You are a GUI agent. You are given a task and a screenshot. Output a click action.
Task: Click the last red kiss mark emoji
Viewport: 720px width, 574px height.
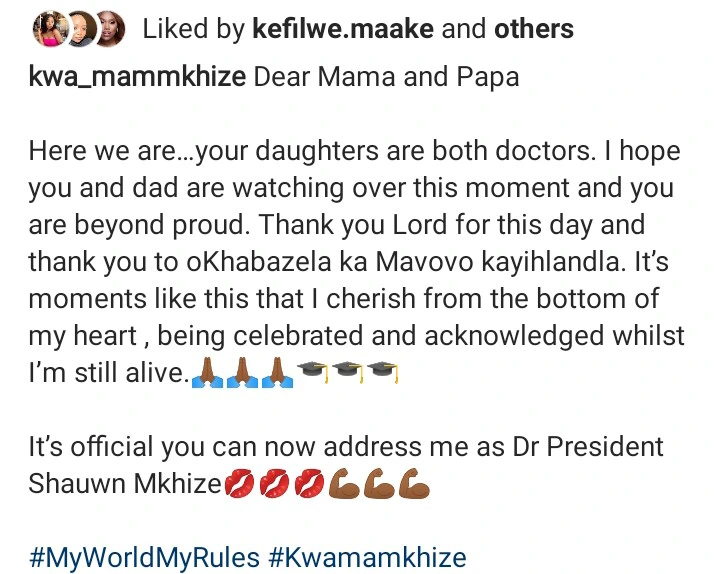click(x=309, y=483)
